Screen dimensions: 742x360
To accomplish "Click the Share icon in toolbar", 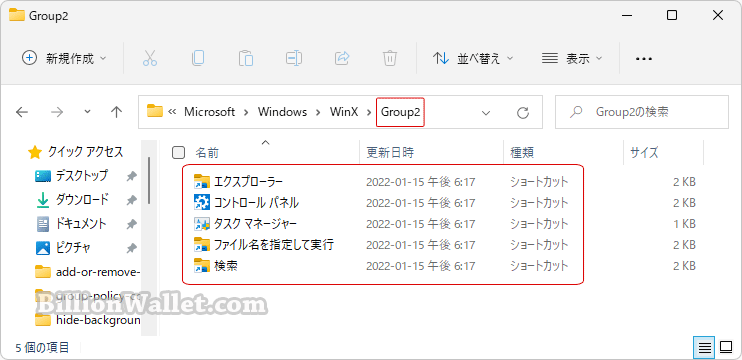I will [x=342, y=58].
